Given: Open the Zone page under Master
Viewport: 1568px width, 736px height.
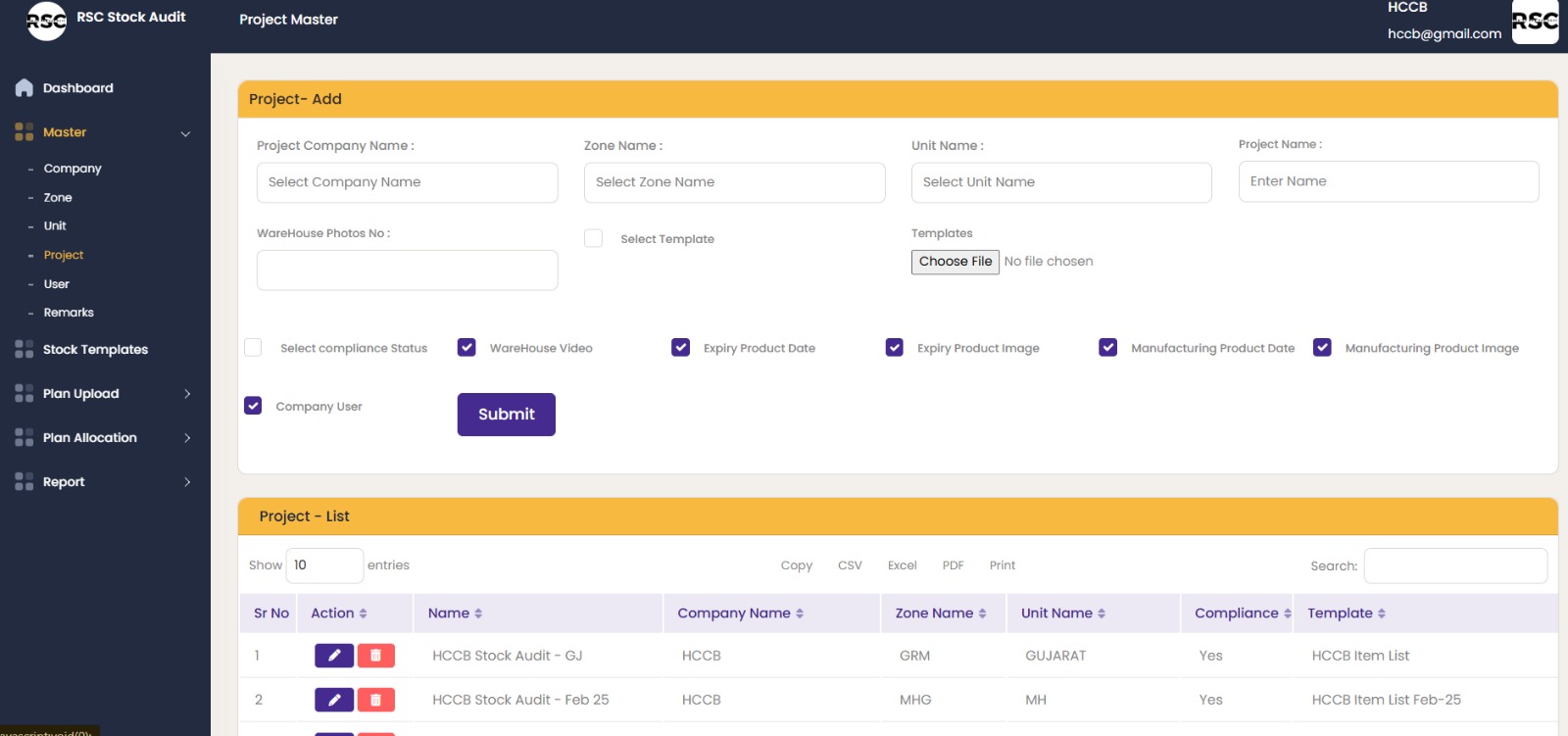Looking at the screenshot, I should pyautogui.click(x=58, y=197).
